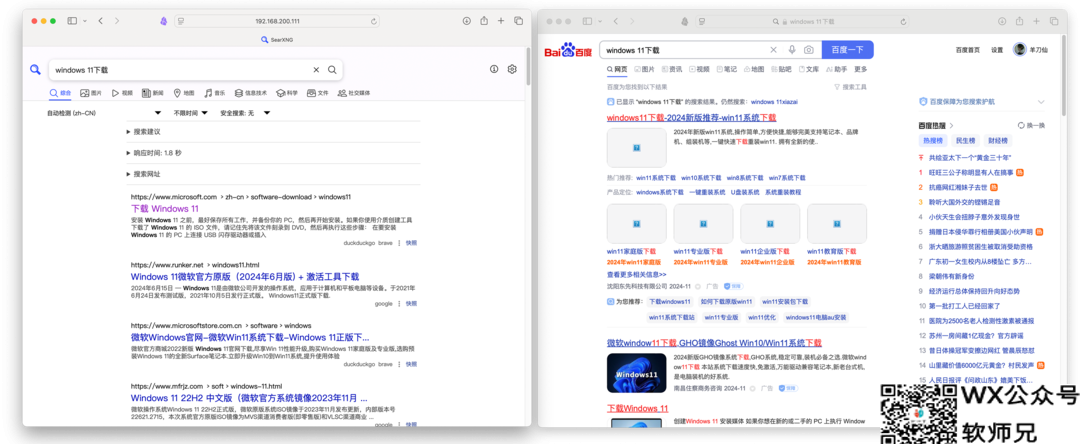Submit search using SearXNG magnifier button

coord(332,70)
